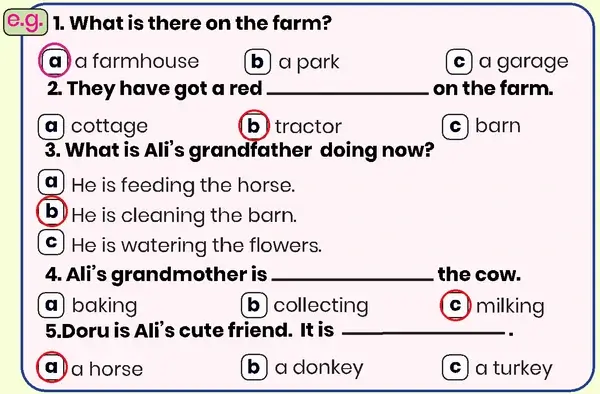Click the blank line in question 4
Viewport: 600px width, 394px height.
pos(352,279)
